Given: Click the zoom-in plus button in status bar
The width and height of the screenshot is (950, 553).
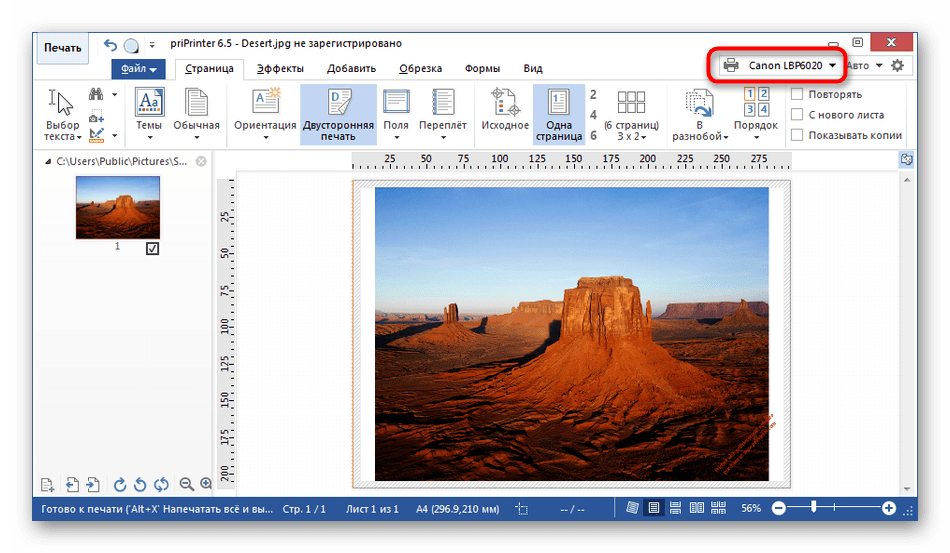Looking at the screenshot, I should [888, 508].
